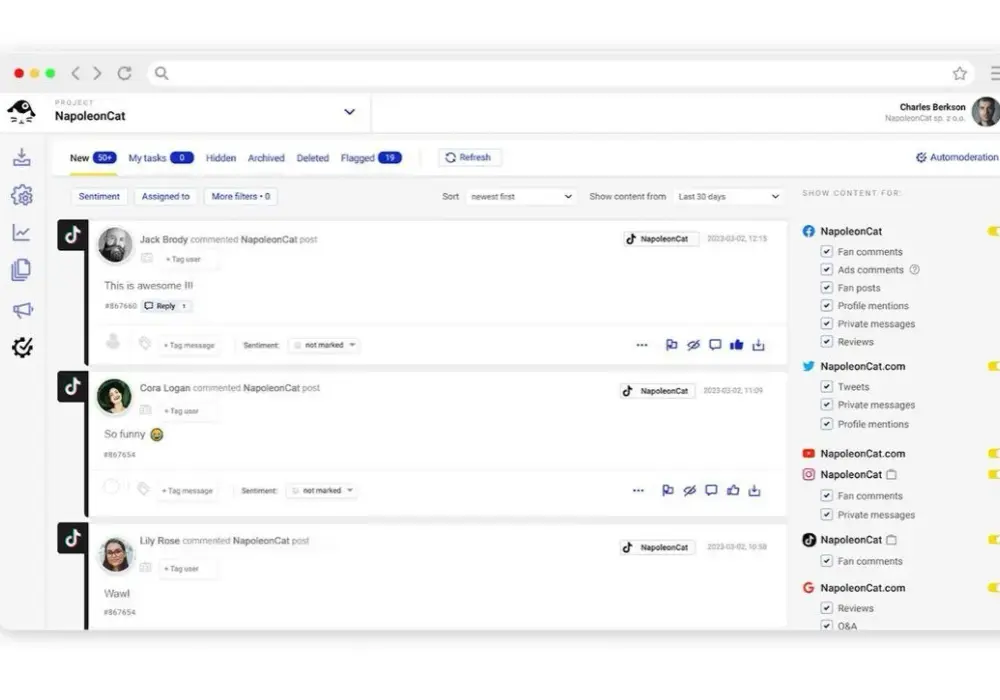Open the Last 30 days dropdown
The width and height of the screenshot is (1000, 700).
tap(728, 196)
